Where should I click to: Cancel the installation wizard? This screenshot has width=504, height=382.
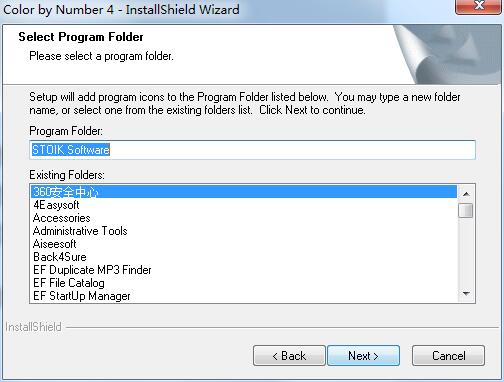coord(448,356)
